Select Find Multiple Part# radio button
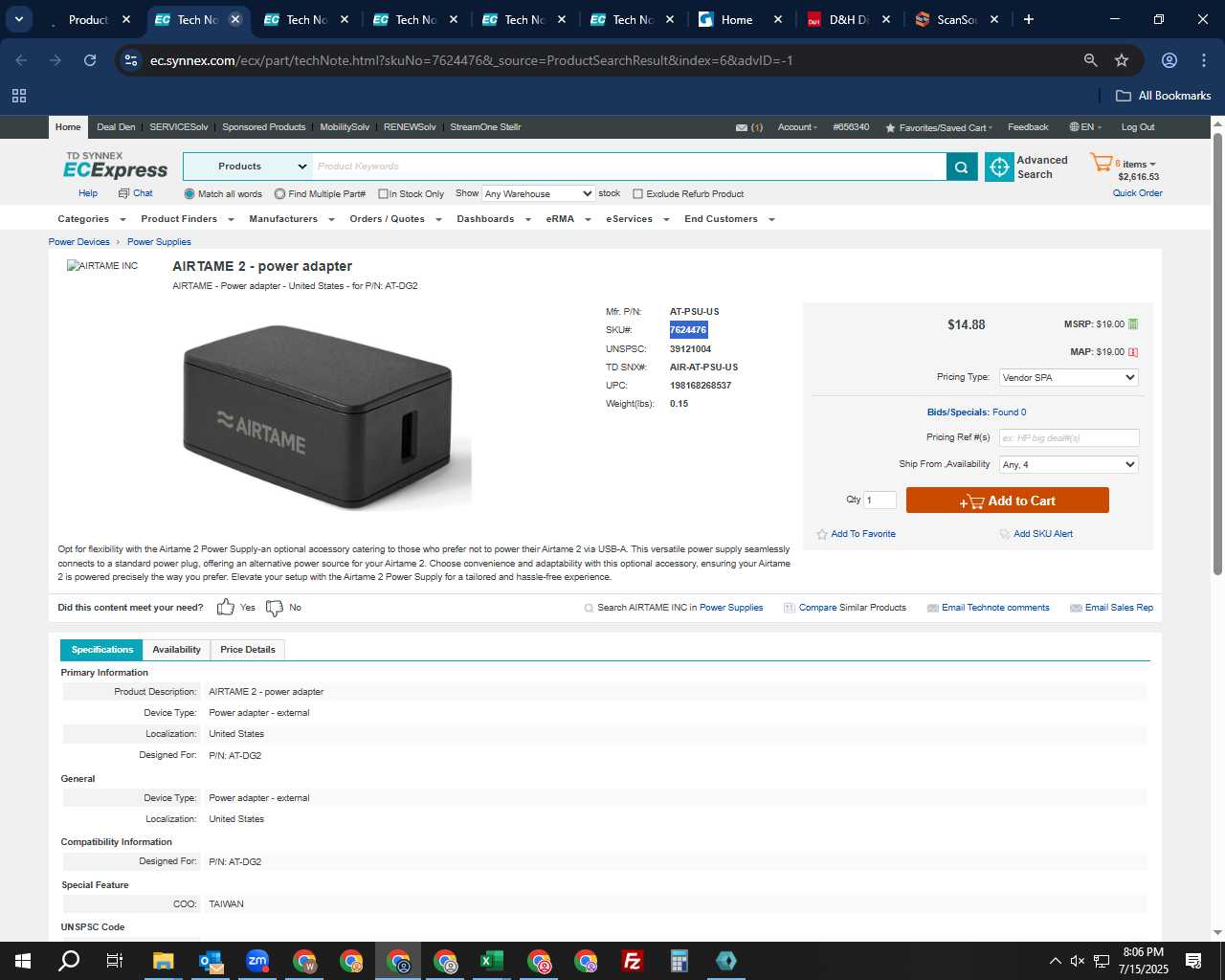 (x=279, y=193)
